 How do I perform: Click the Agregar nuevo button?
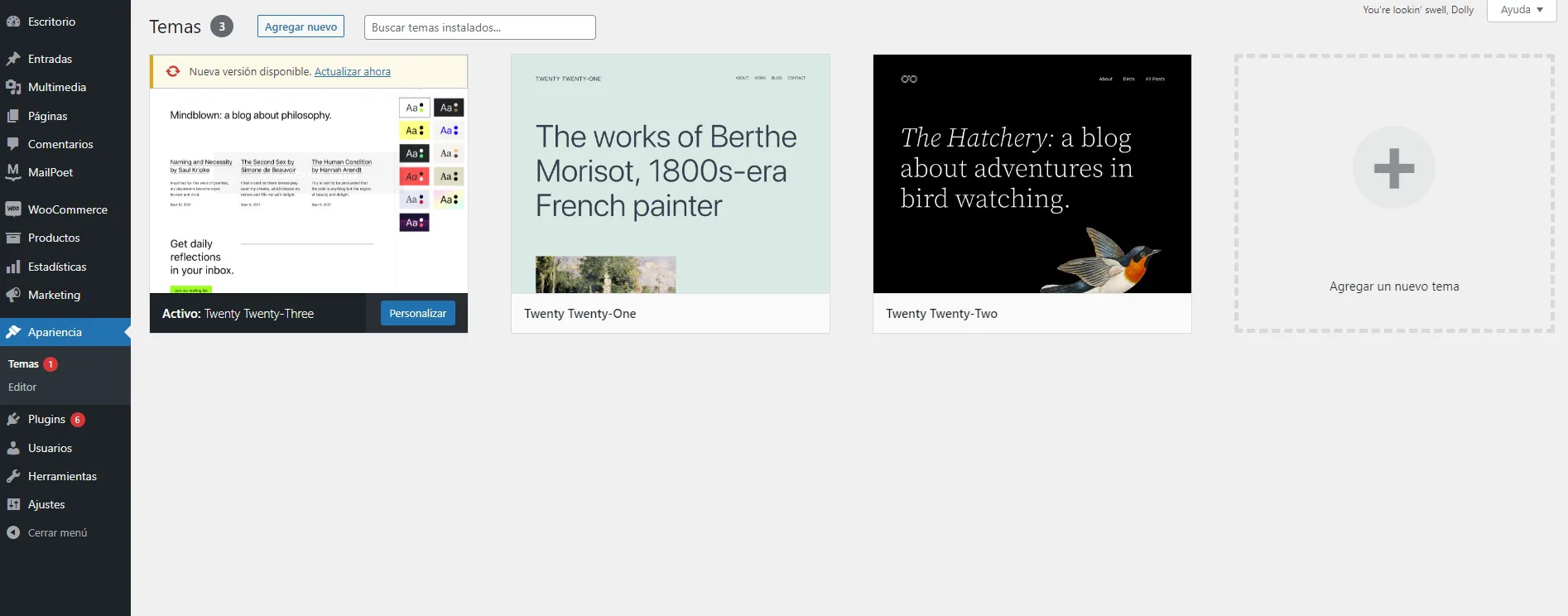coord(301,26)
